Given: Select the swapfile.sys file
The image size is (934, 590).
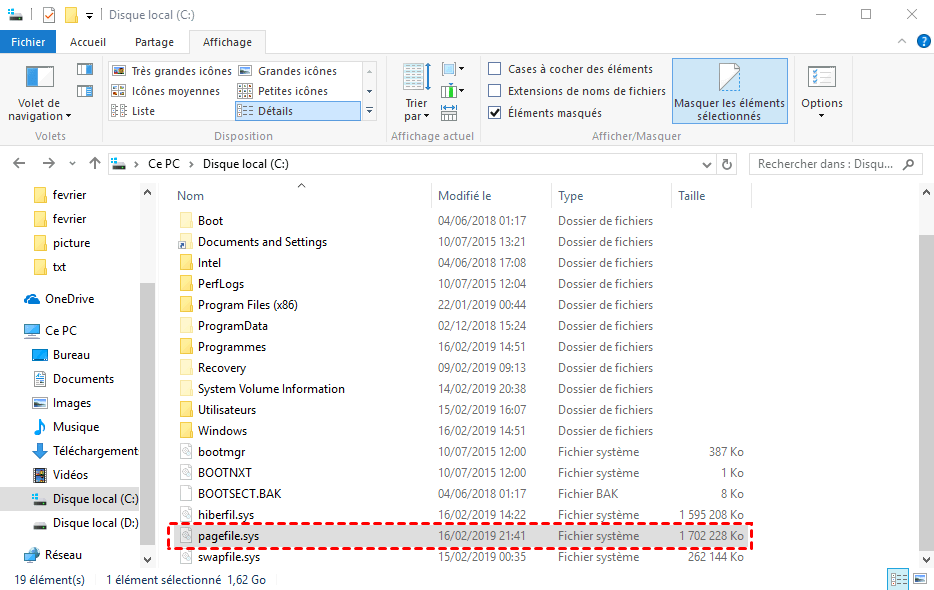Looking at the screenshot, I should pos(229,557).
